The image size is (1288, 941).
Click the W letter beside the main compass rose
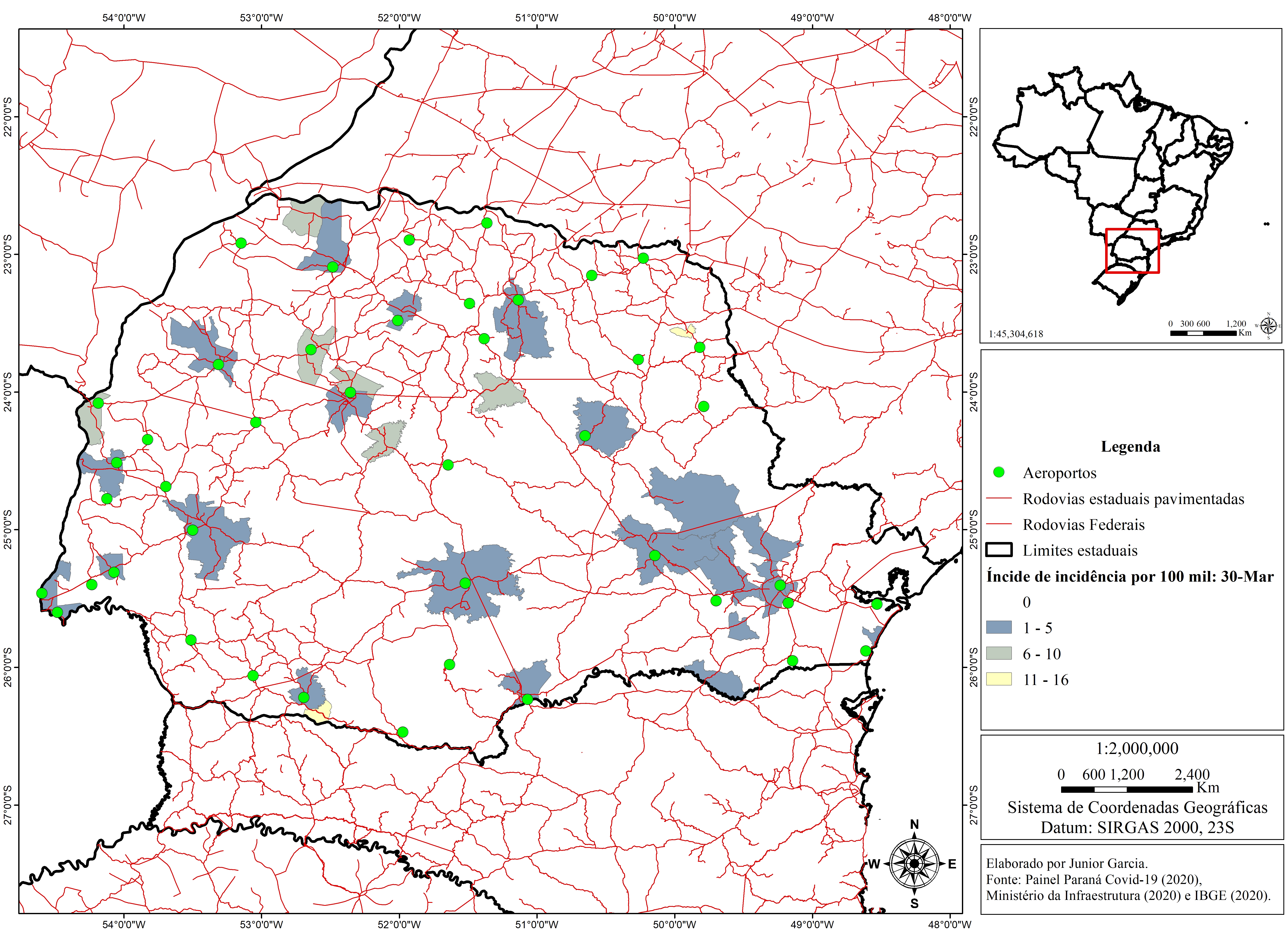pyautogui.click(x=874, y=864)
